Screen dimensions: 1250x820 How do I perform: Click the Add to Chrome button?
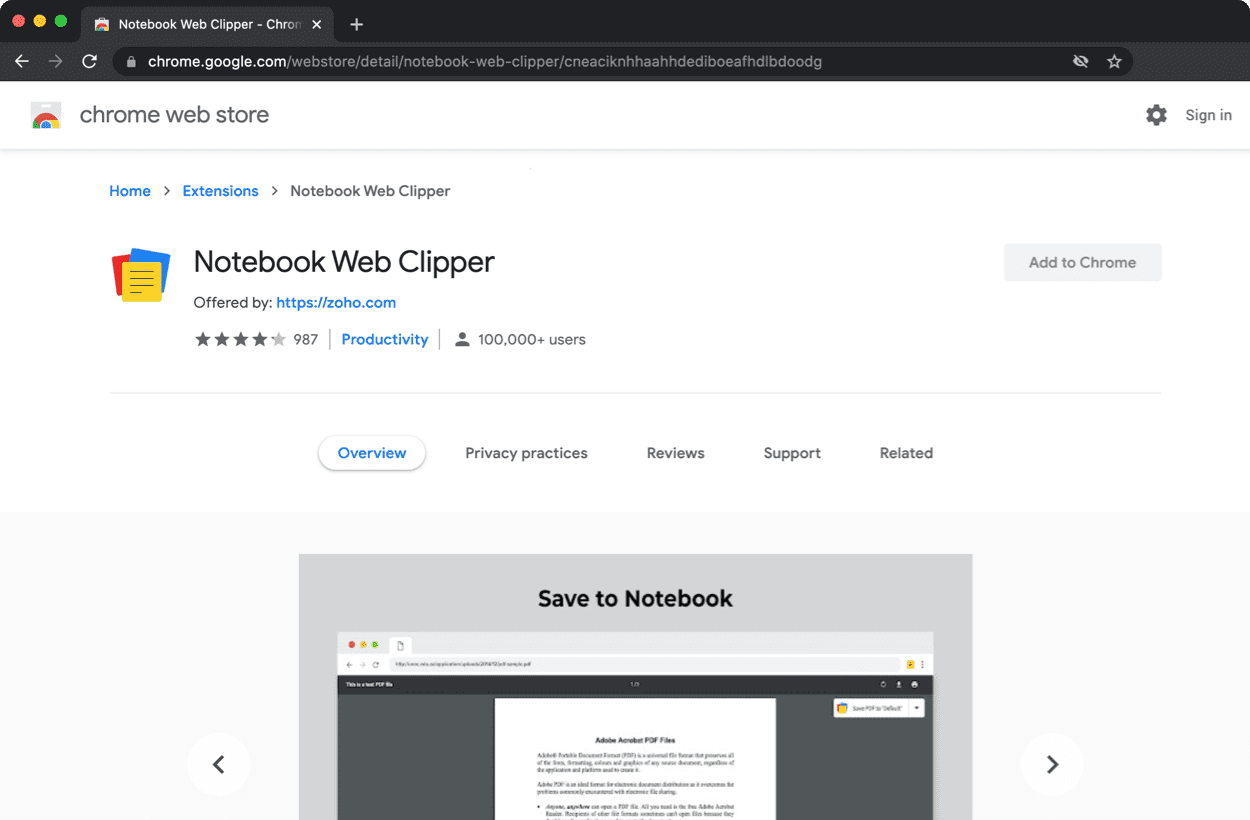point(1082,262)
